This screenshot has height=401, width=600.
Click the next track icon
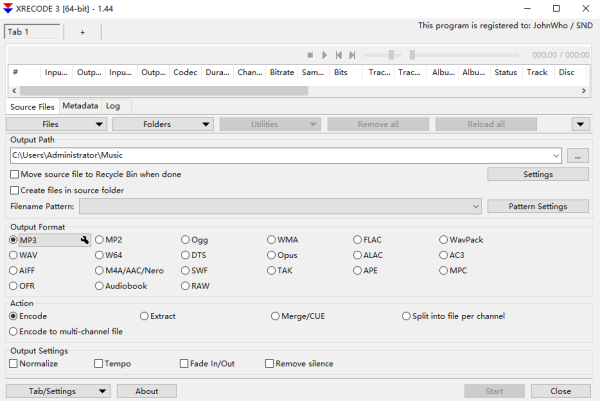click(352, 55)
